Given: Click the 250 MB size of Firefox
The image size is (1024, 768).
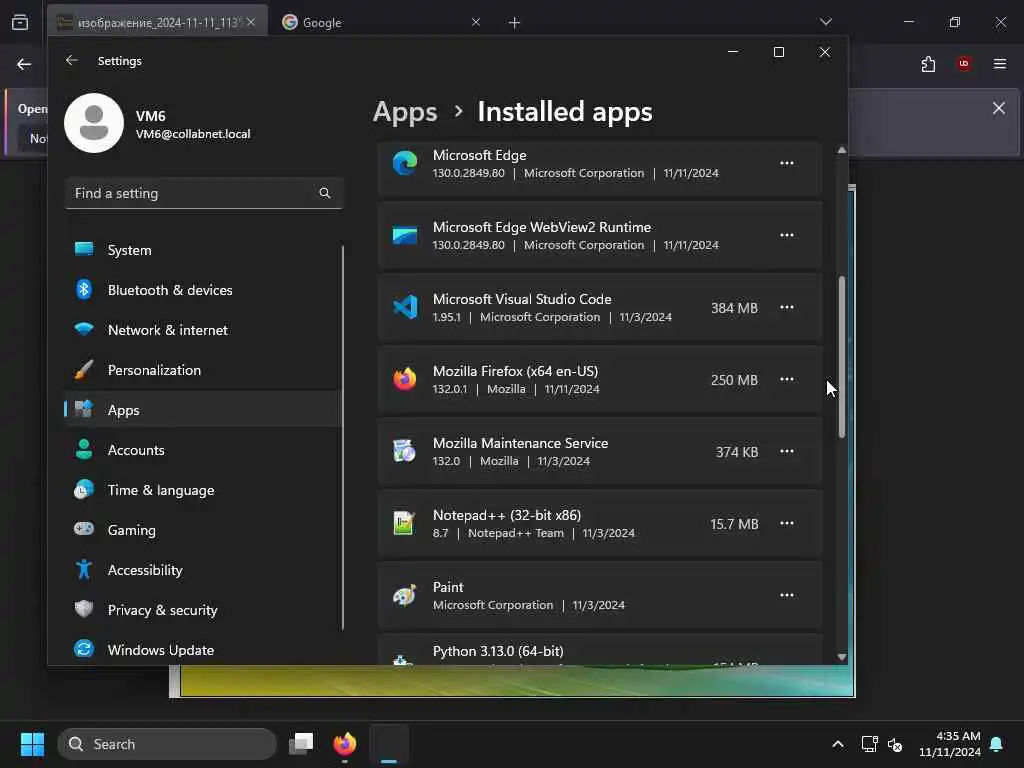Looking at the screenshot, I should [734, 379].
